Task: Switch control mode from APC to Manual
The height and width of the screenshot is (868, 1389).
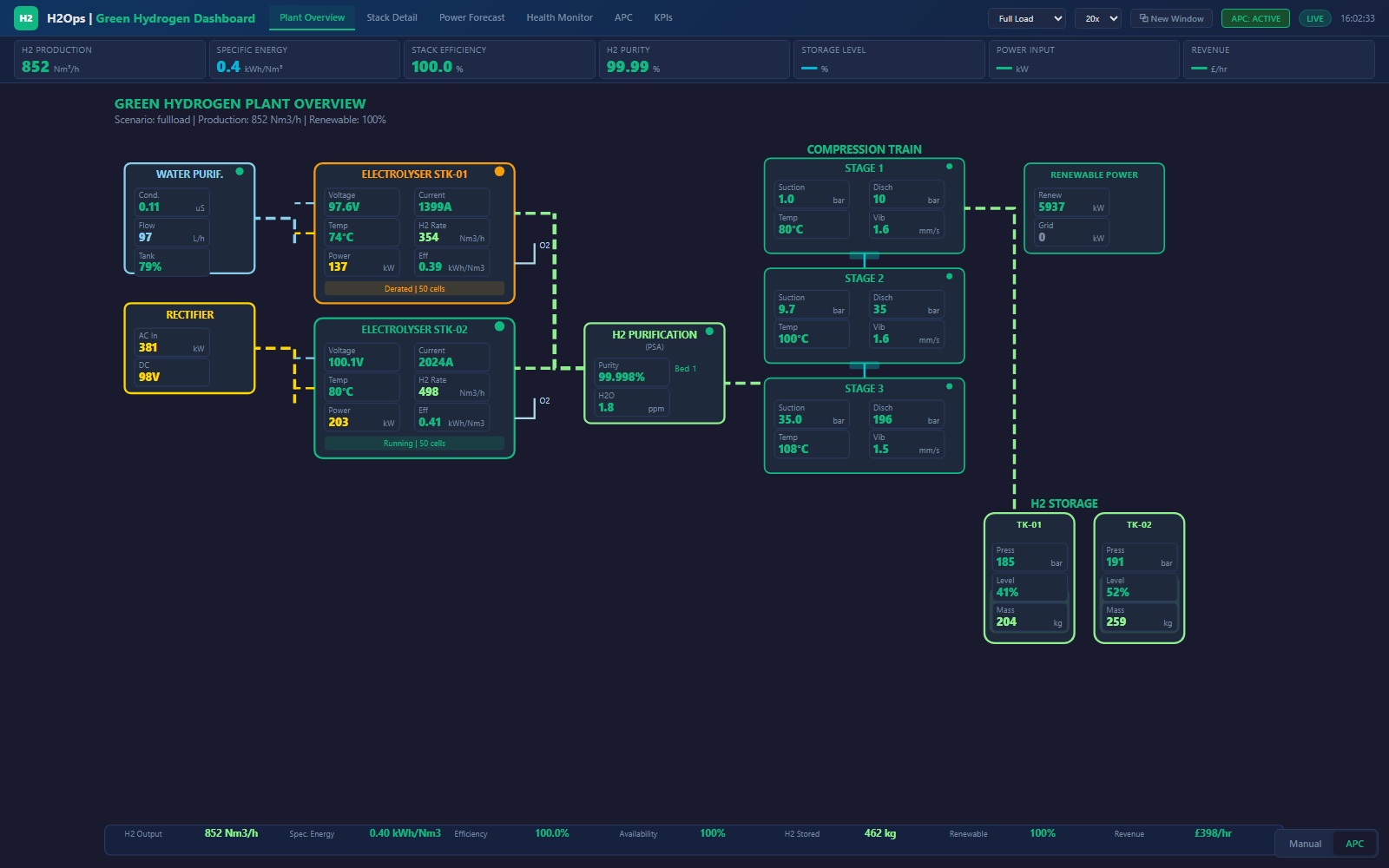Action: tap(1305, 843)
